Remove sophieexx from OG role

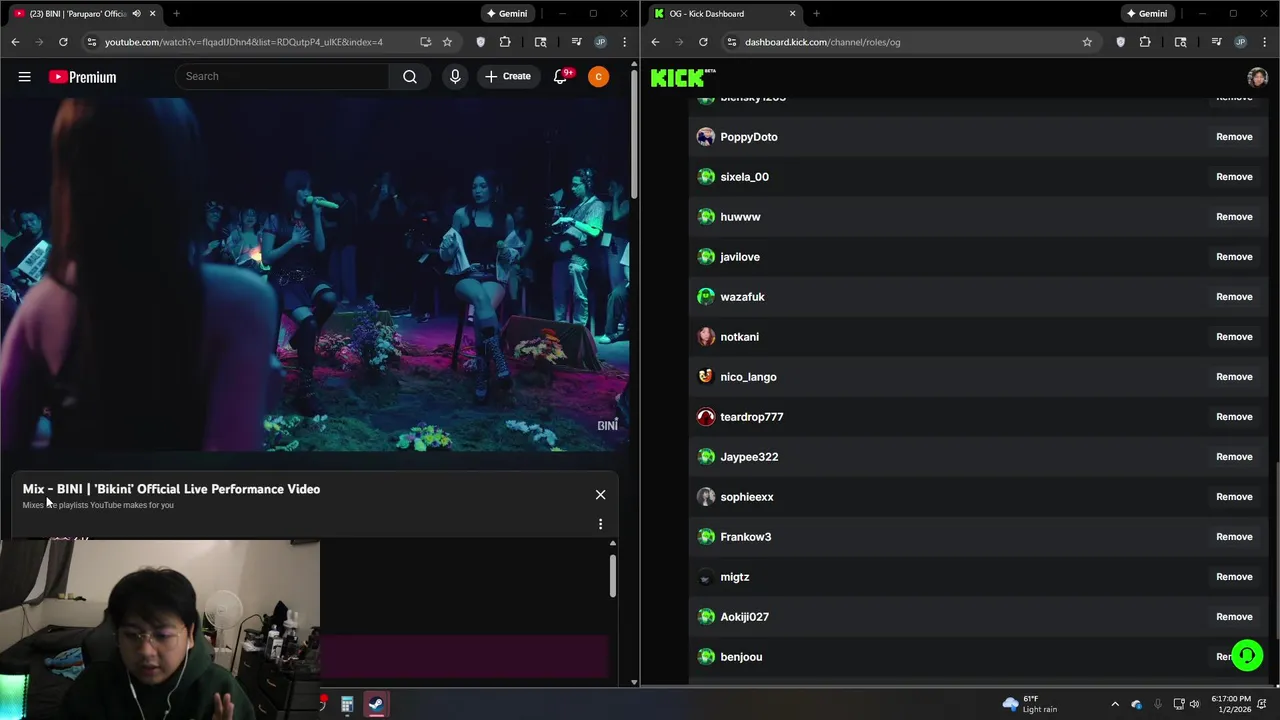(x=1234, y=497)
